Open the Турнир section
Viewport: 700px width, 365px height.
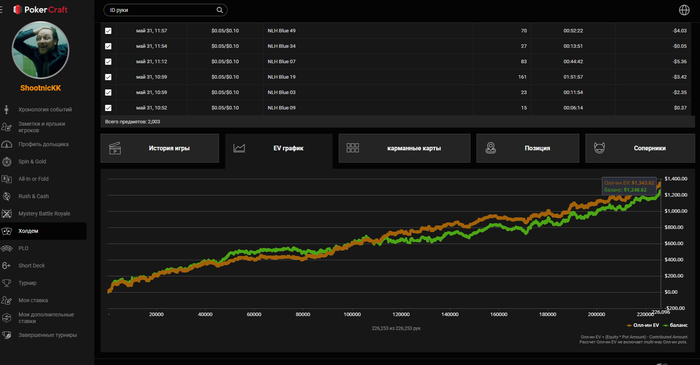click(x=28, y=283)
